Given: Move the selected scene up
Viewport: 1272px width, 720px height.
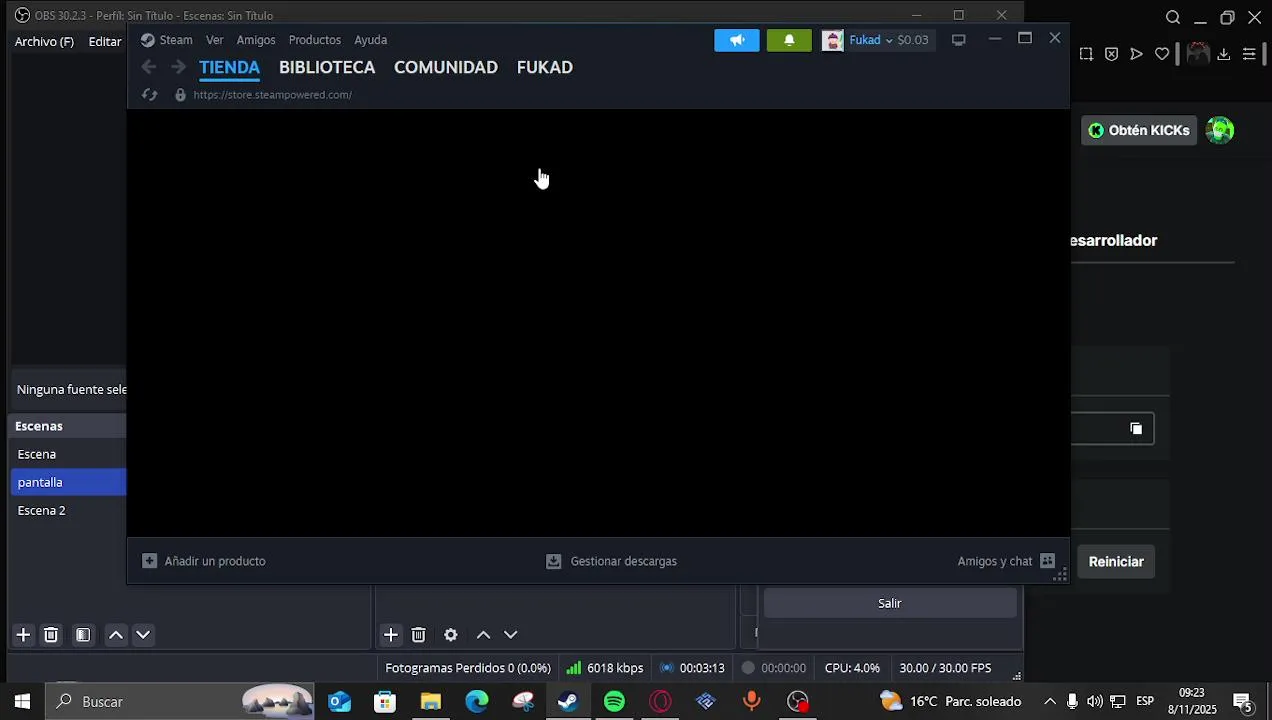Looking at the screenshot, I should tap(116, 635).
